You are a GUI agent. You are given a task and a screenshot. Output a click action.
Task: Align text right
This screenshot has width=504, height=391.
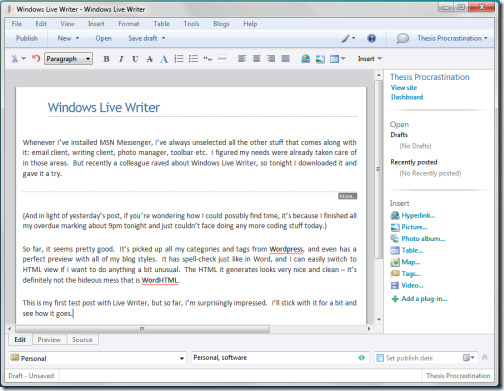pyautogui.click(x=271, y=59)
